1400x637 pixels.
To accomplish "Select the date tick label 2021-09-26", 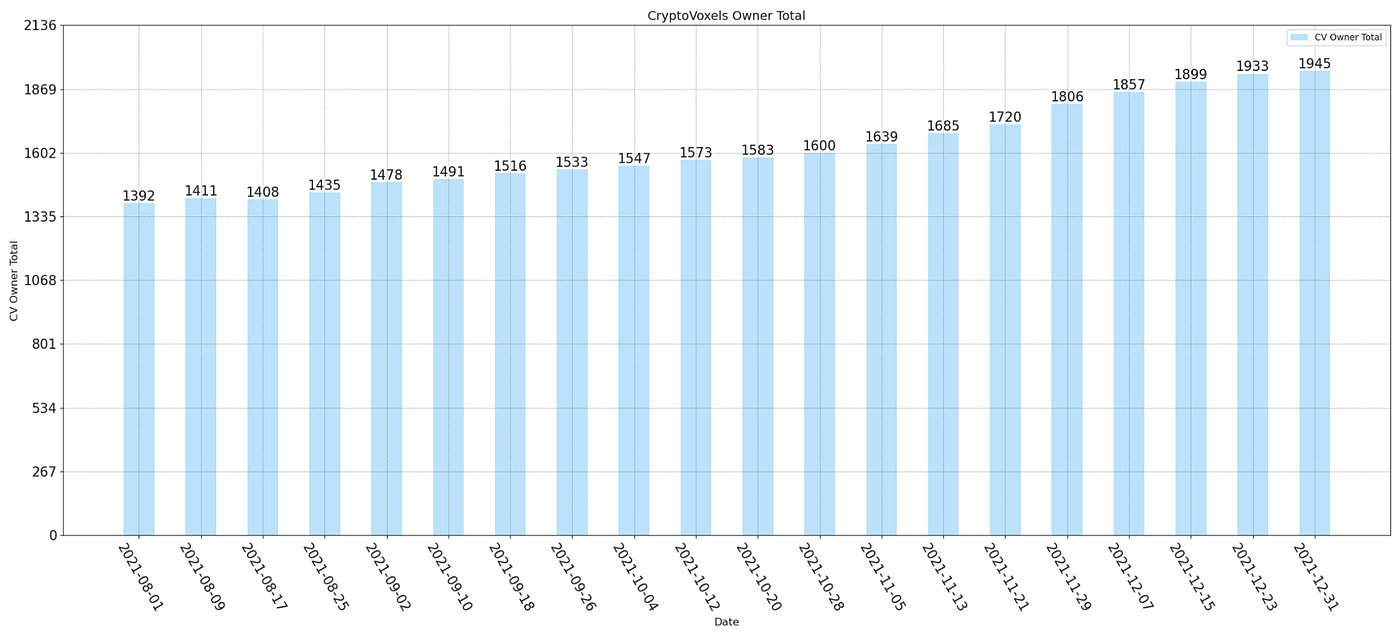I will click(x=573, y=577).
